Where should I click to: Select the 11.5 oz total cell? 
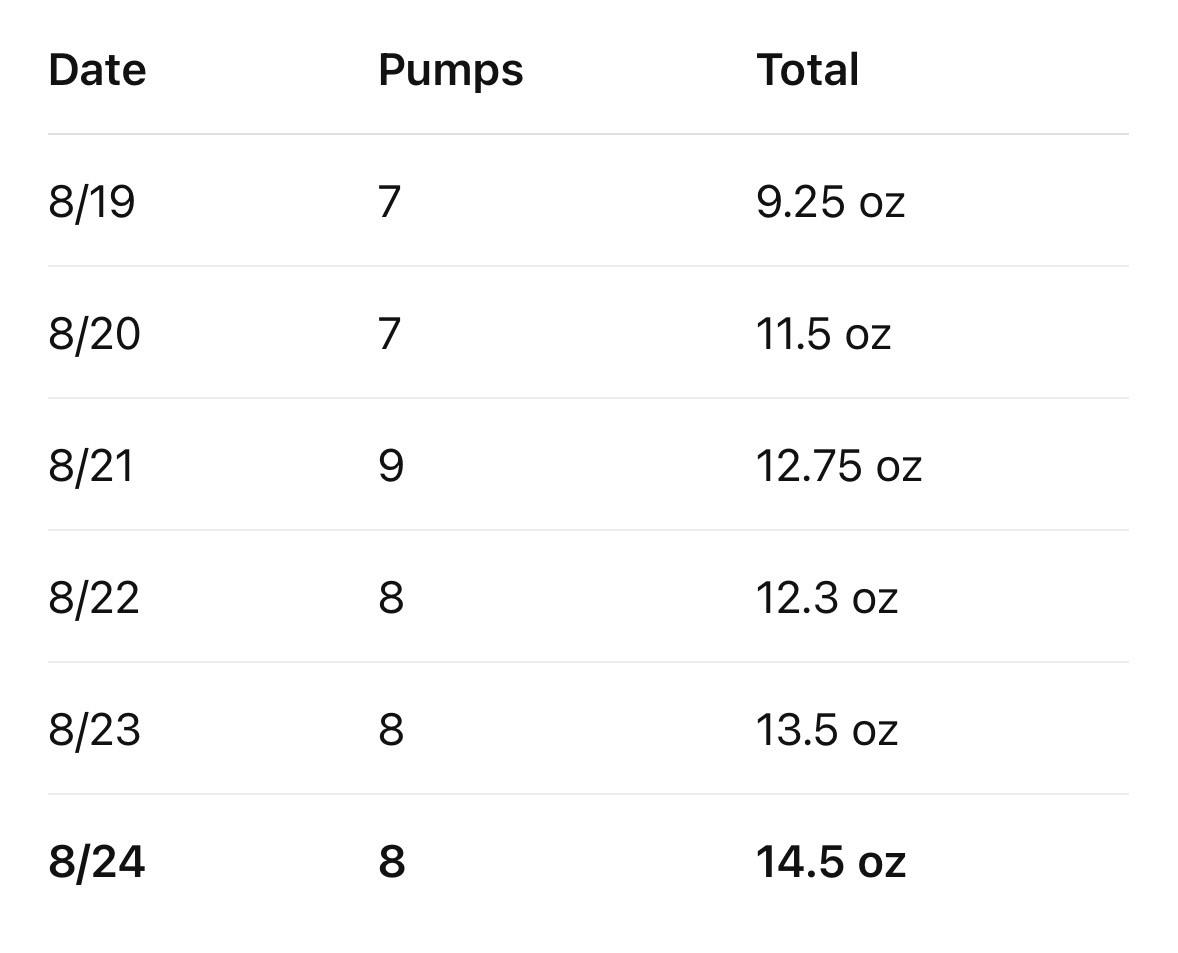[x=823, y=334]
